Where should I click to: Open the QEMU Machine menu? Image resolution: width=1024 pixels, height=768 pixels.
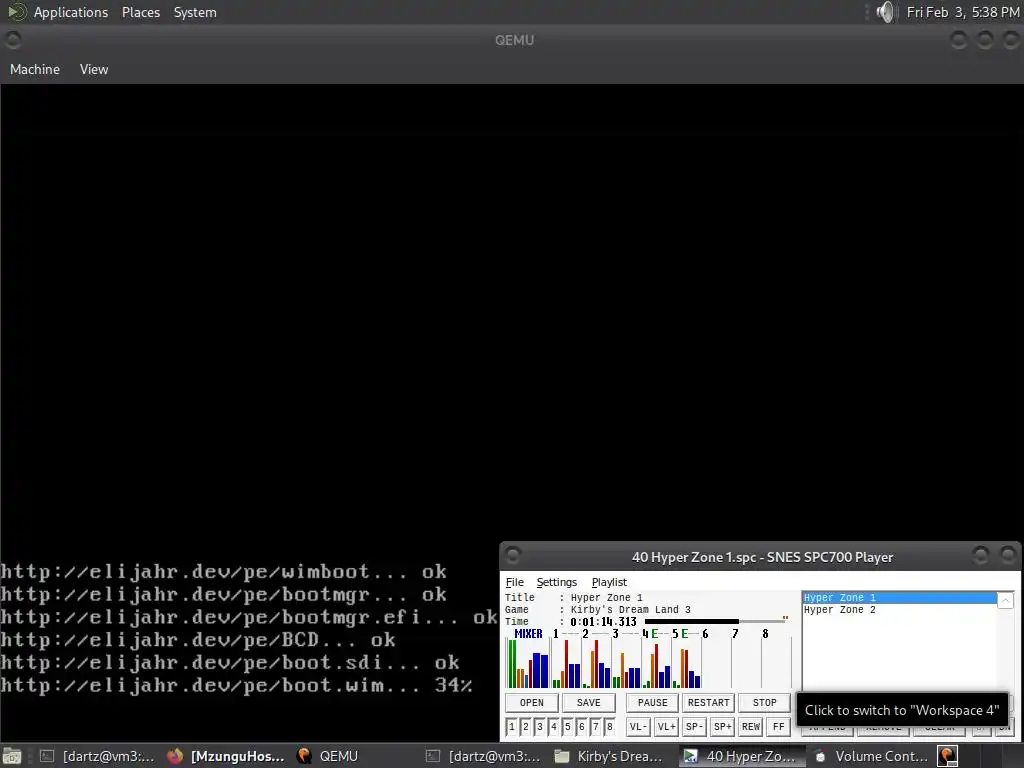[35, 69]
